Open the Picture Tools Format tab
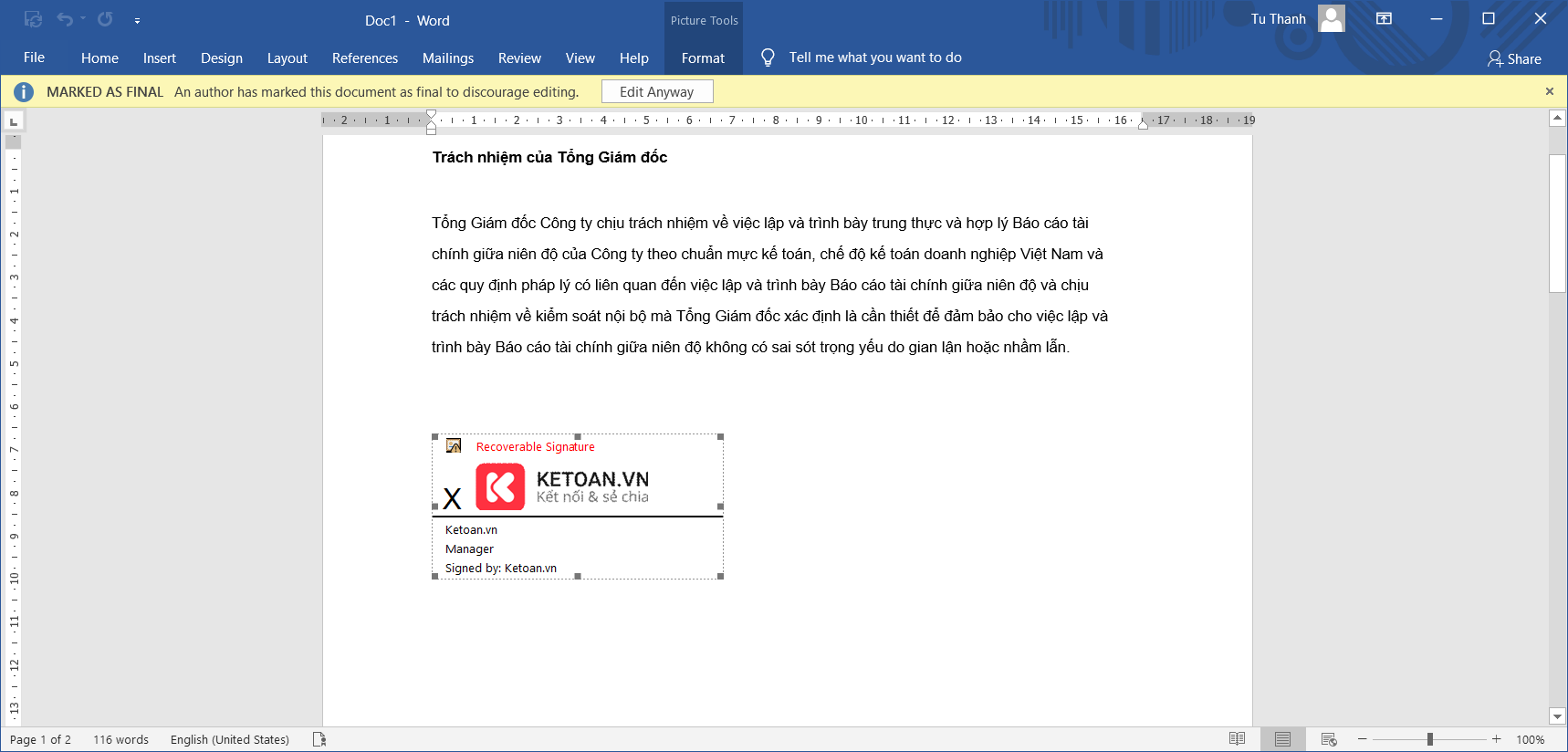Viewport: 1568px width, 752px height. (703, 58)
